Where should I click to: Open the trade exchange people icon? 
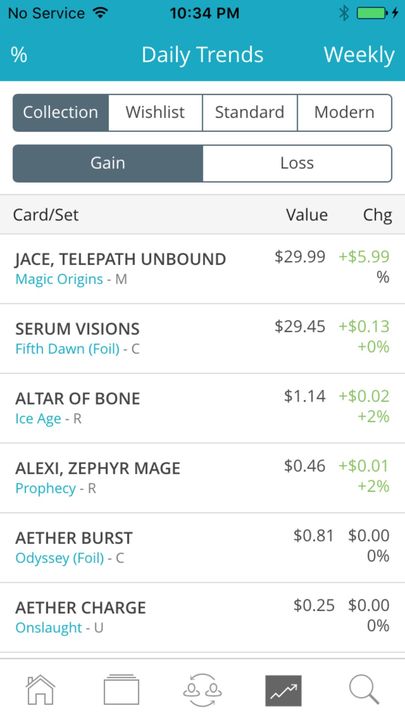coord(202,690)
